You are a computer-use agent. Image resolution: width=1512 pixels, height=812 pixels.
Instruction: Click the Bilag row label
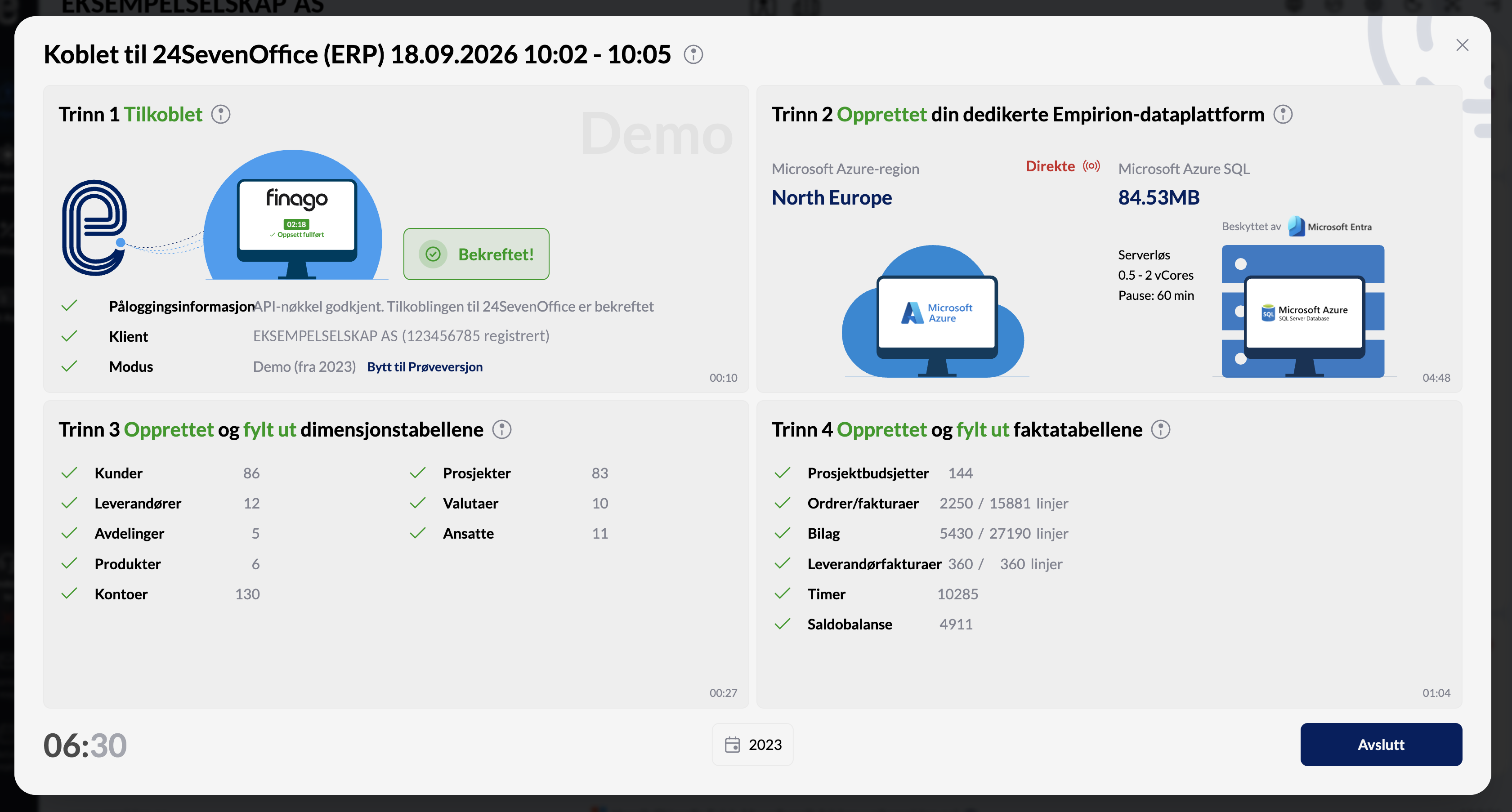tap(823, 534)
